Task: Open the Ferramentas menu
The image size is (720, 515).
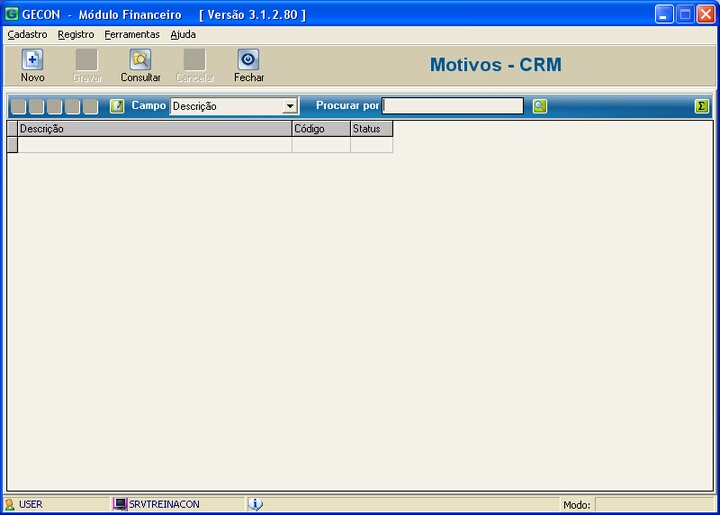Action: tap(132, 34)
